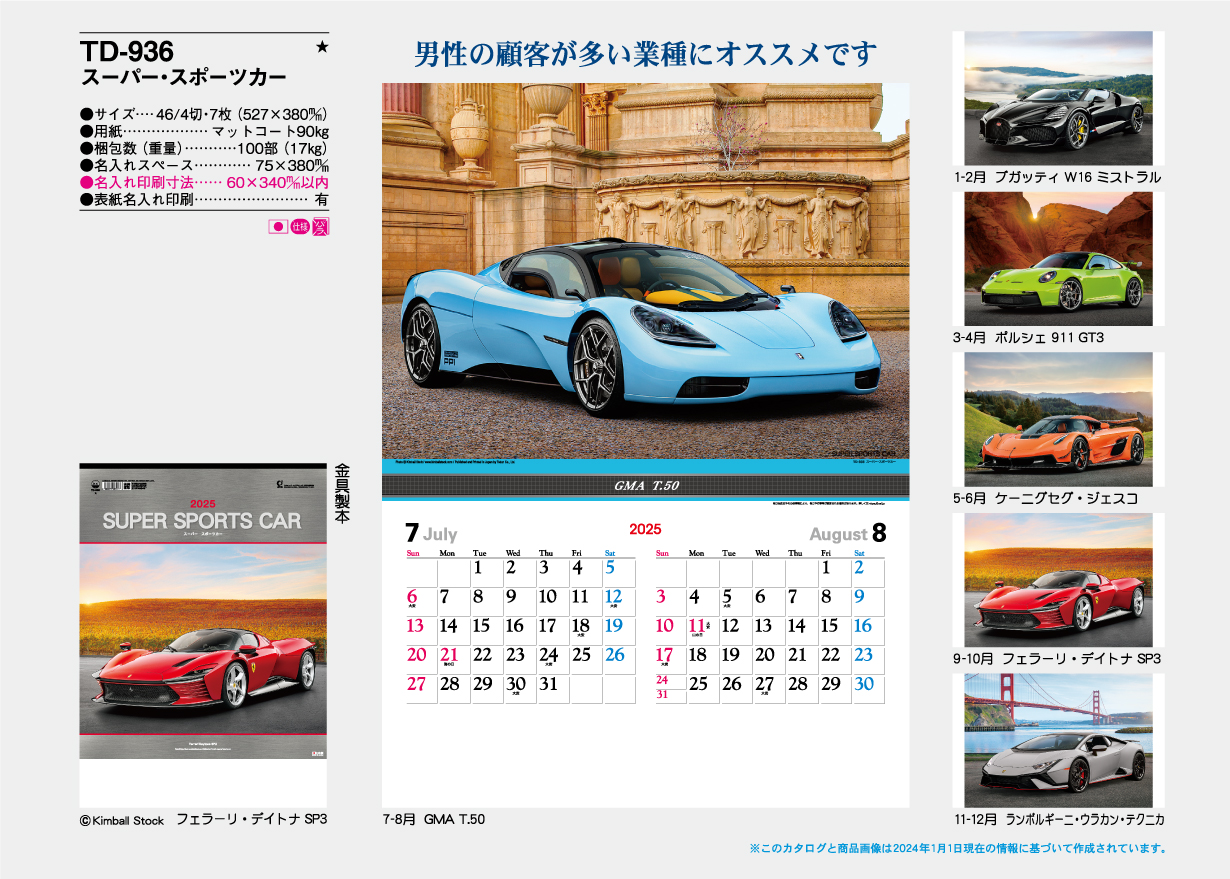Click the '7-8月 GMA T.50' caption
Viewport: 1230px width, 879px height.
(x=434, y=820)
